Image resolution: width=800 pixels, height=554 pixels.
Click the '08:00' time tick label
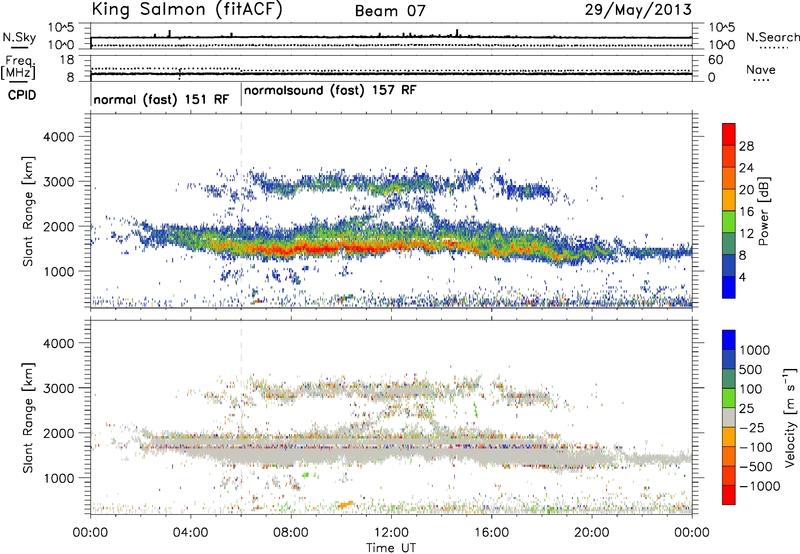coord(291,533)
